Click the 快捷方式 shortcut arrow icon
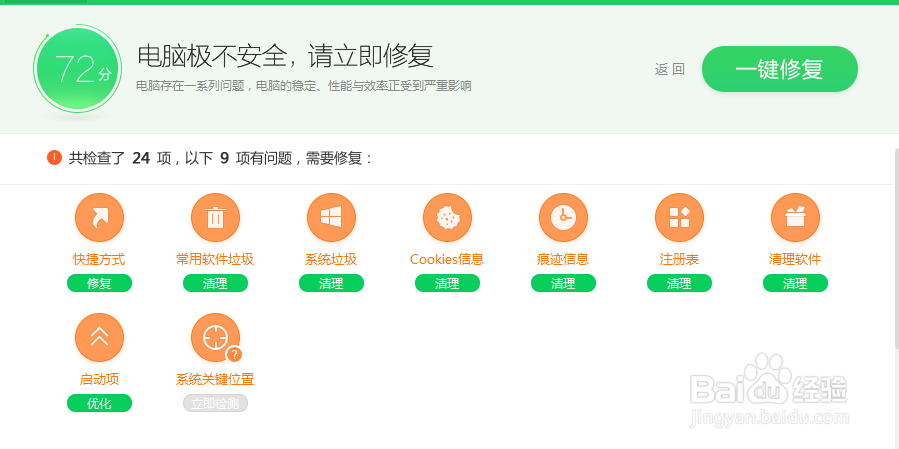 (99, 217)
